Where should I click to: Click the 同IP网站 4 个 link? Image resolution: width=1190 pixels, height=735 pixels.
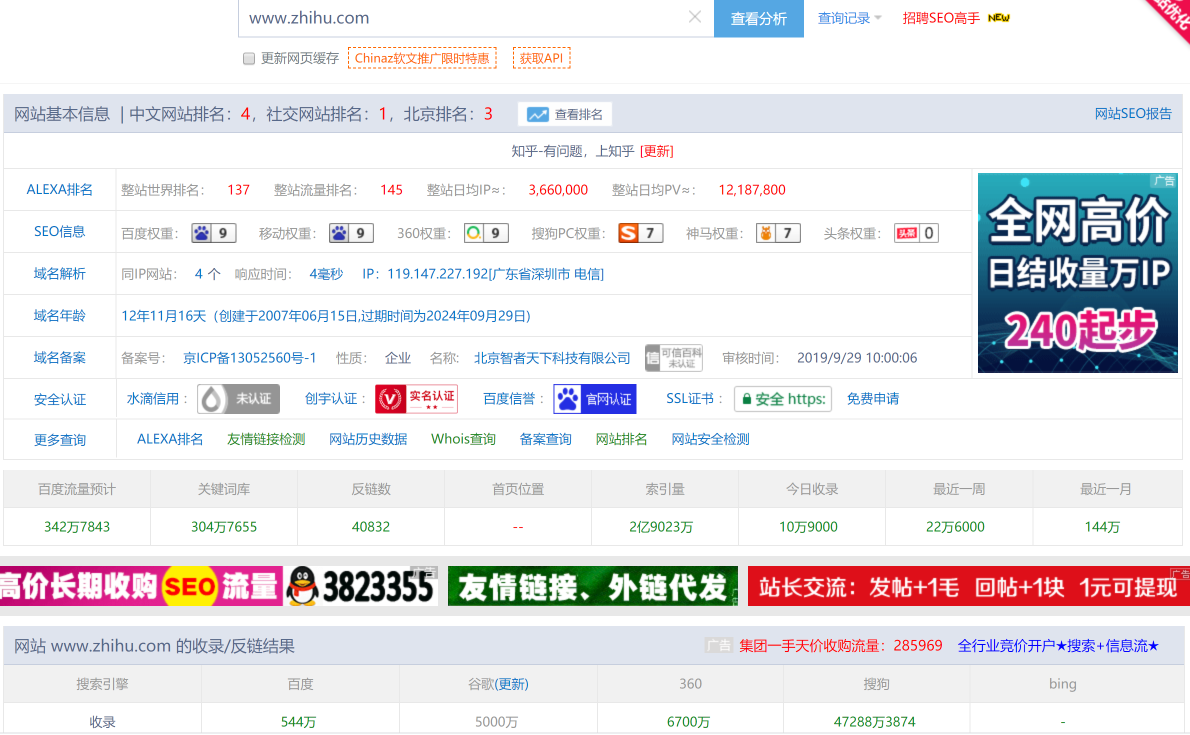click(207, 274)
